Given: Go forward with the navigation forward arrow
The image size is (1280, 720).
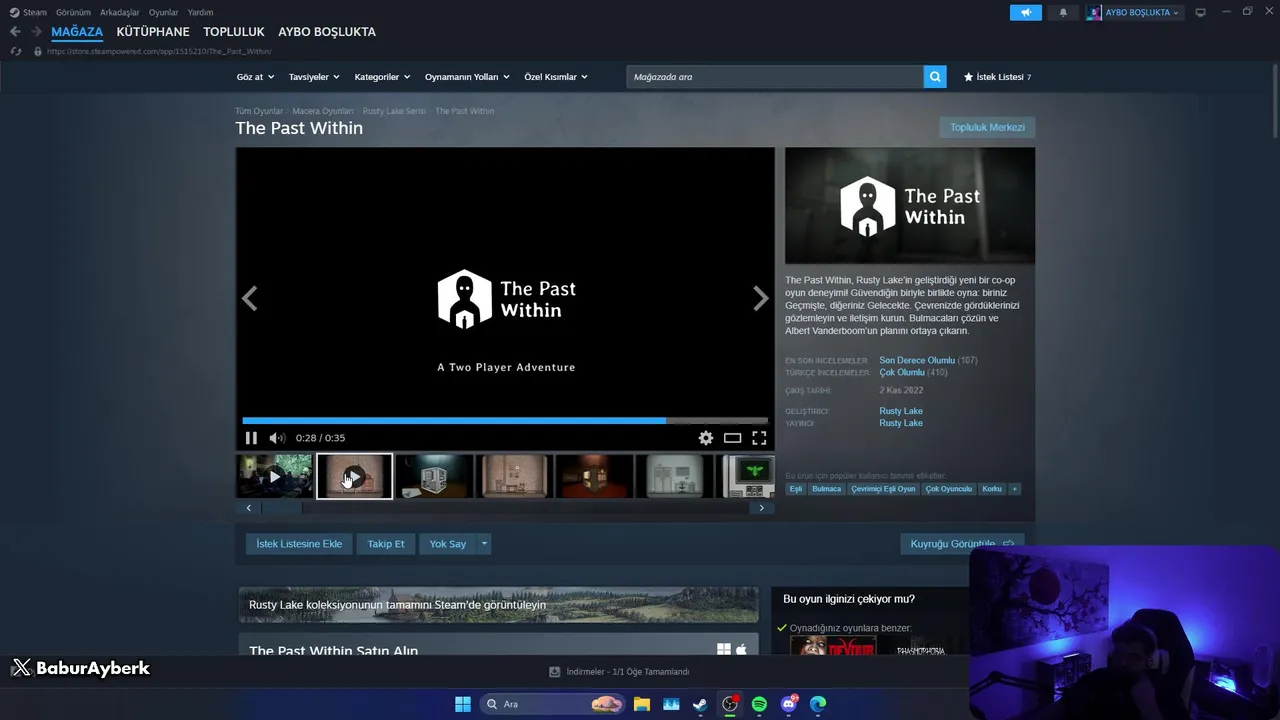Looking at the screenshot, I should coord(36,32).
